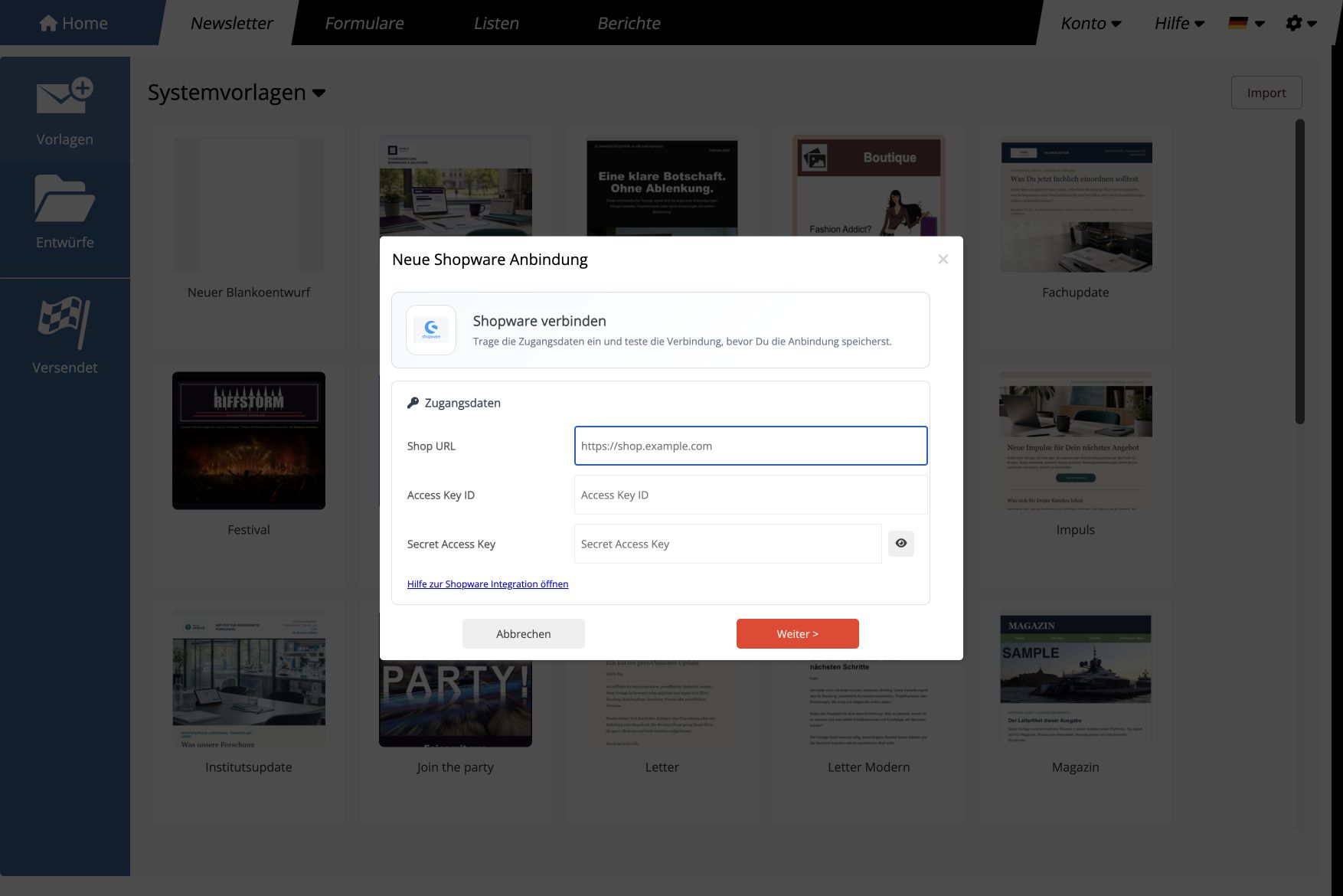1343x896 pixels.
Task: Select the Institutsupdate template thumbnail
Action: (249, 679)
